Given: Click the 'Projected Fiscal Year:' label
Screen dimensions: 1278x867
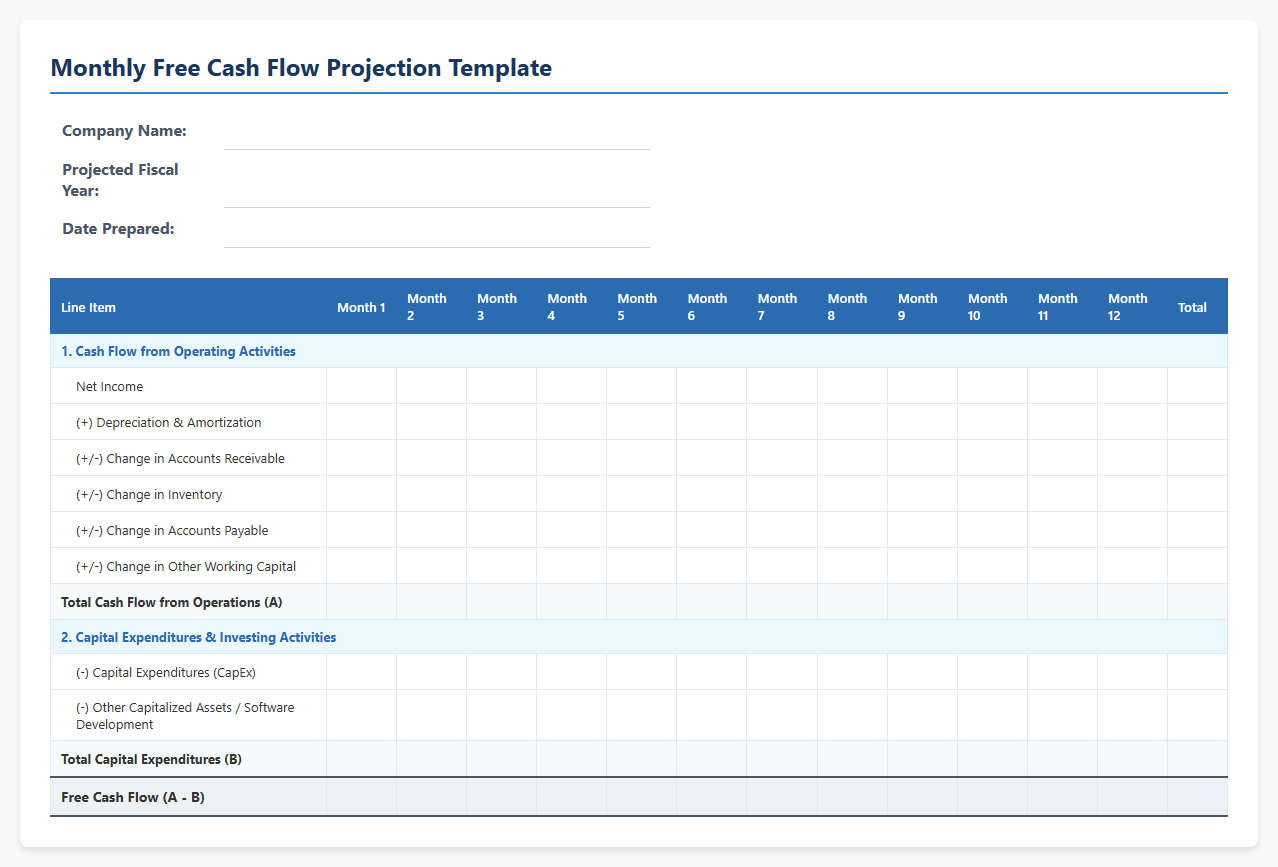Looking at the screenshot, I should 120,180.
